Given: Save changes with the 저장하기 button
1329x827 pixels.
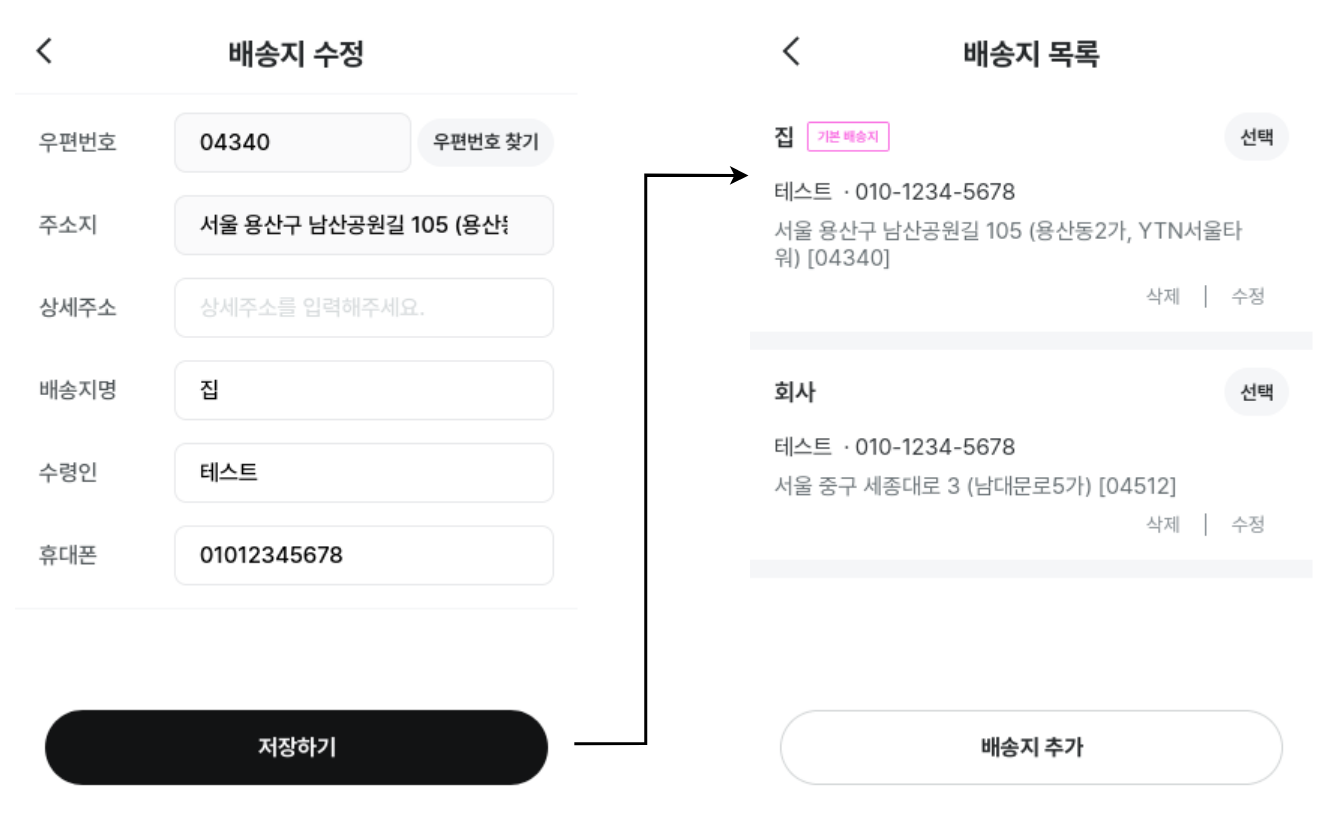Looking at the screenshot, I should pyautogui.click(x=296, y=747).
